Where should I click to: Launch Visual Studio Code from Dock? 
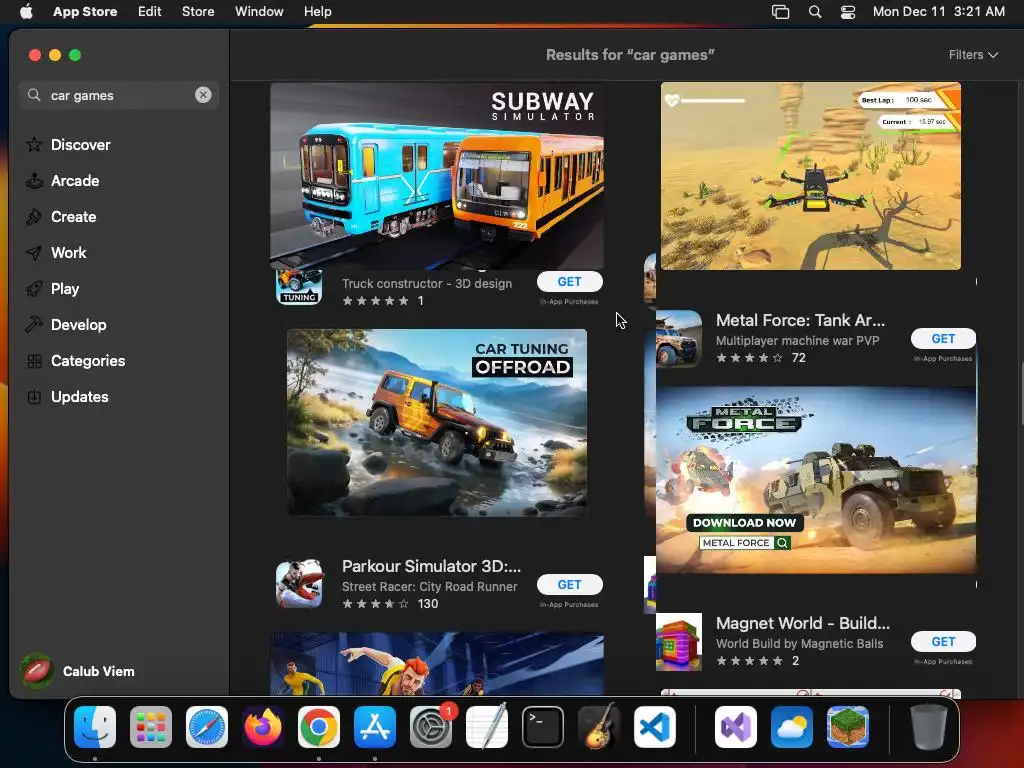tap(655, 727)
